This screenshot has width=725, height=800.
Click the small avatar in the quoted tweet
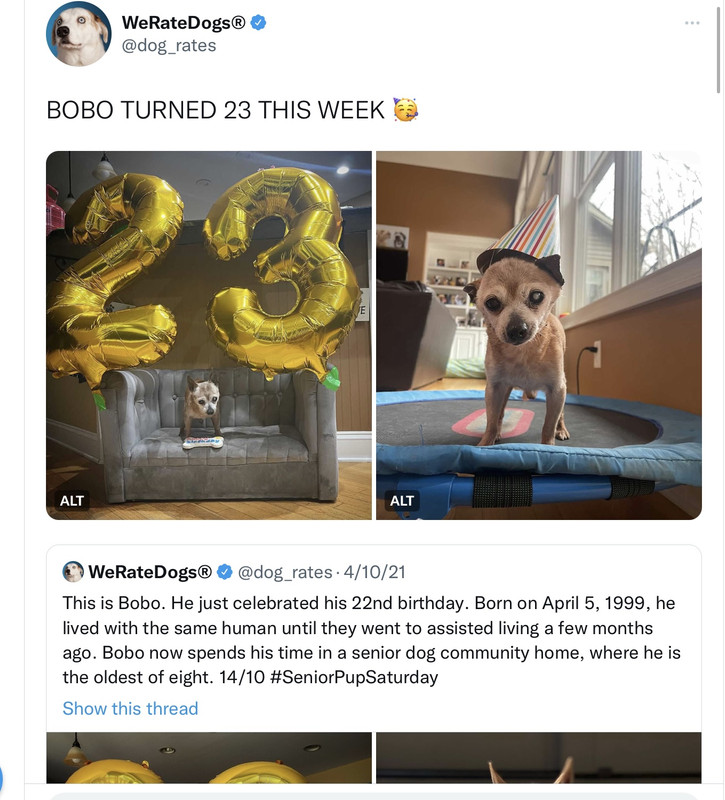[x=73, y=572]
